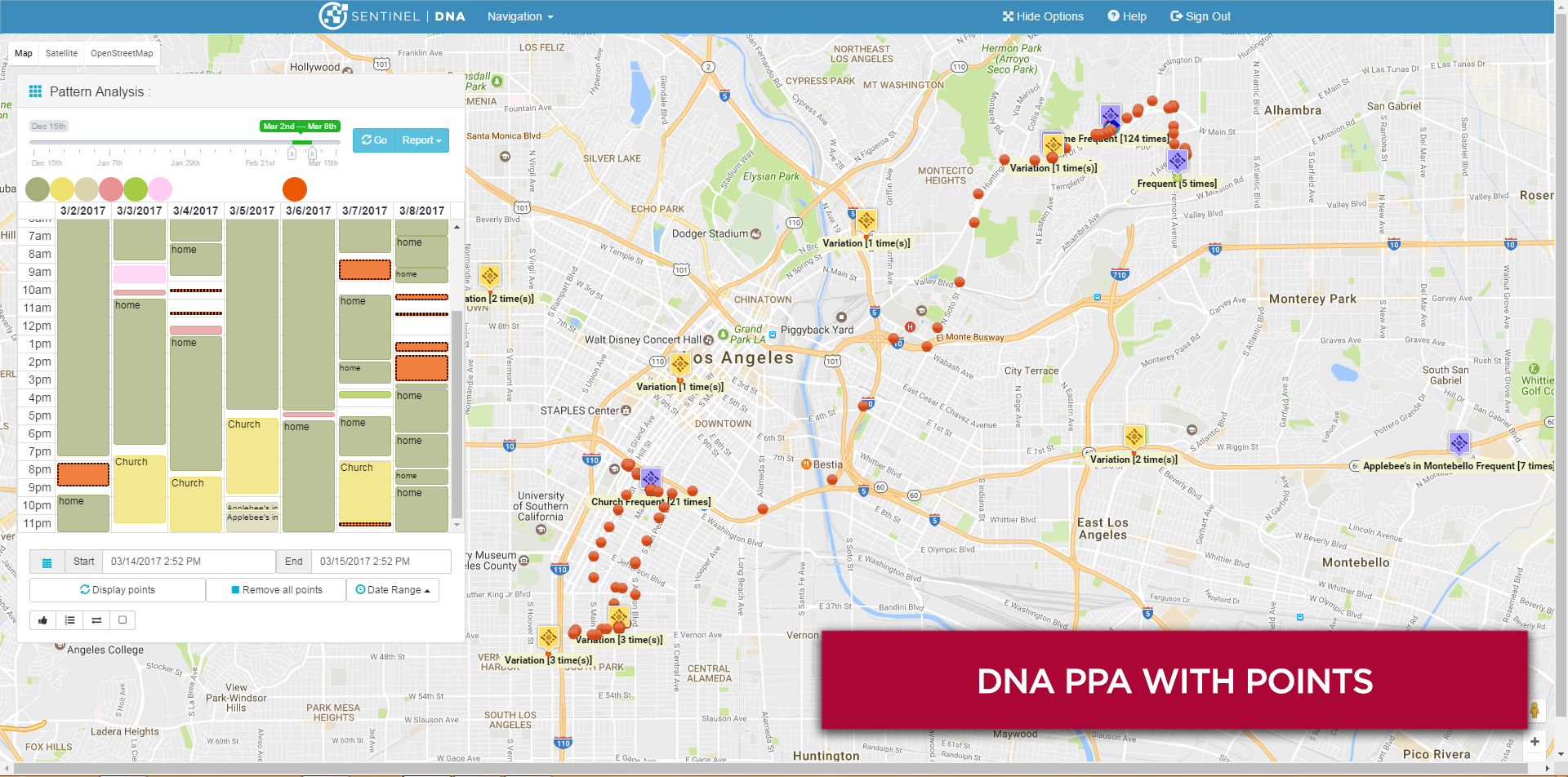Click the Church block on 3/5/2017
Screen dimensions: 1568x777
pyautogui.click(x=252, y=455)
